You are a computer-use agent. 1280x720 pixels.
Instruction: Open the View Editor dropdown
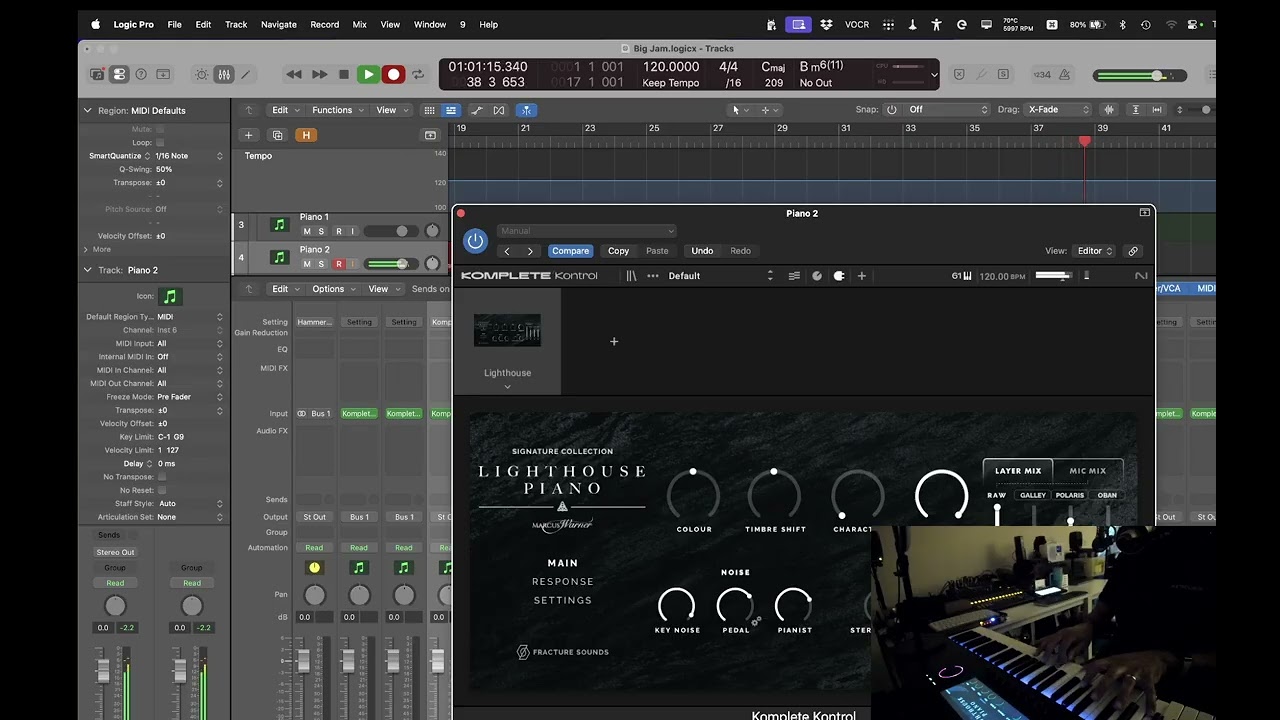tap(1094, 251)
